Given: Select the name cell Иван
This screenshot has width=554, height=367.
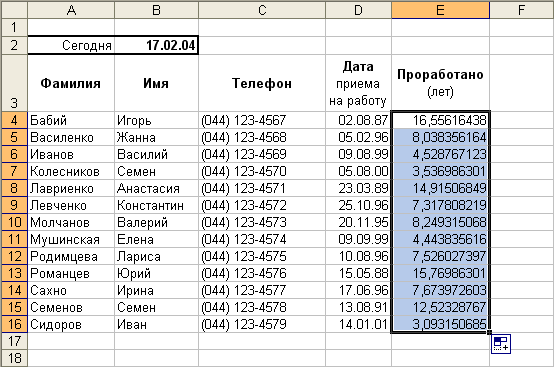Looking at the screenshot, I should coord(157,324).
